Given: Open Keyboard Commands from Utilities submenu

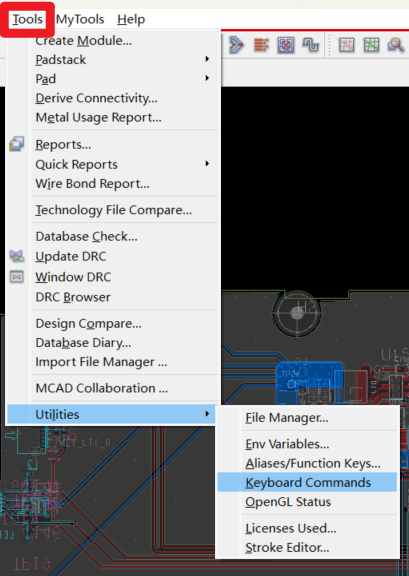Looking at the screenshot, I should (307, 482).
